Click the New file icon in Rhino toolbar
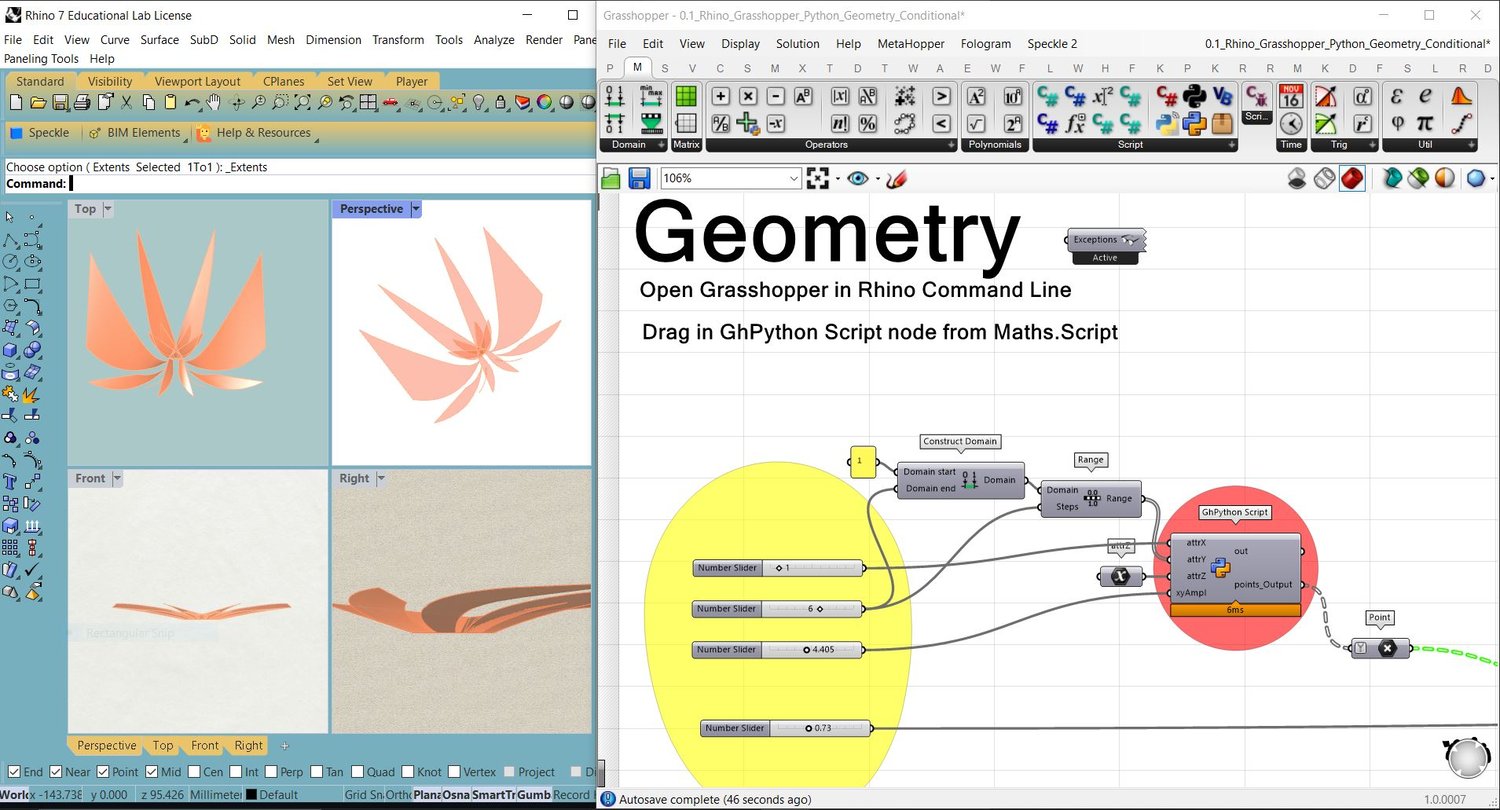 coord(15,102)
